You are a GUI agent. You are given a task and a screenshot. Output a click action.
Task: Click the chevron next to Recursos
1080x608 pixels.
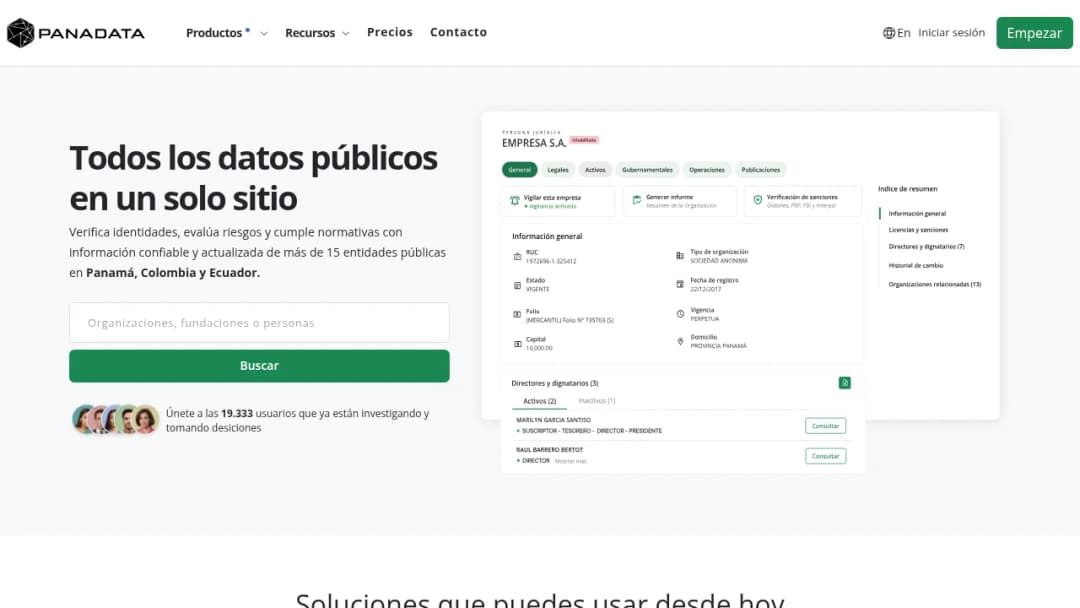click(346, 34)
